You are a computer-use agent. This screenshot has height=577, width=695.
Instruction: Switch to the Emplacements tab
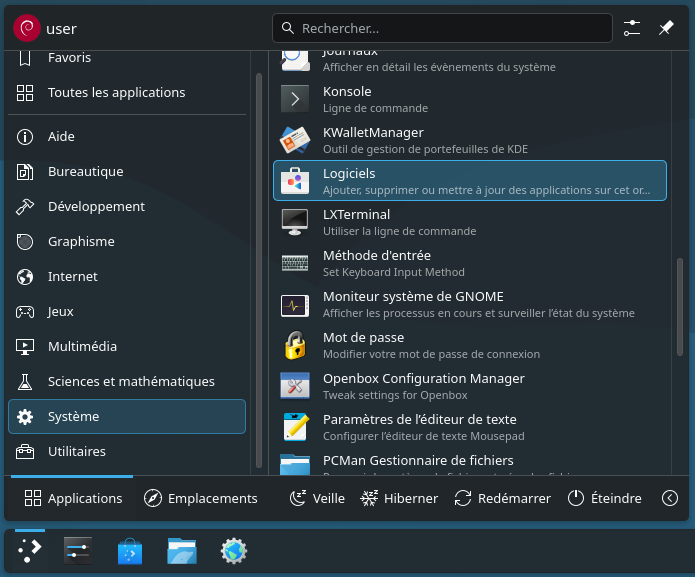(201, 498)
